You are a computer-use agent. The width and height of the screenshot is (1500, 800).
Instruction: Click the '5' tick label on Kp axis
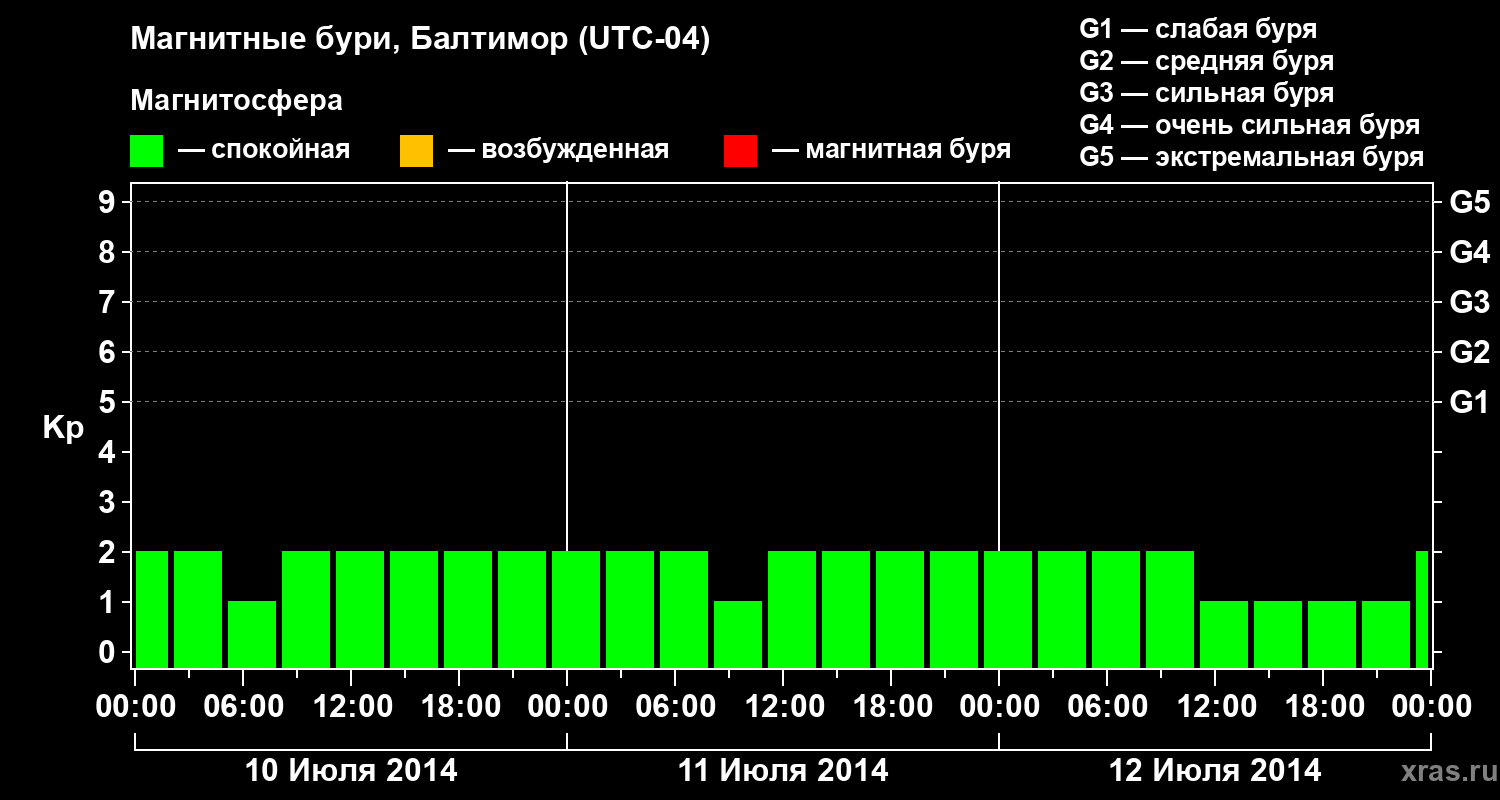click(108, 402)
